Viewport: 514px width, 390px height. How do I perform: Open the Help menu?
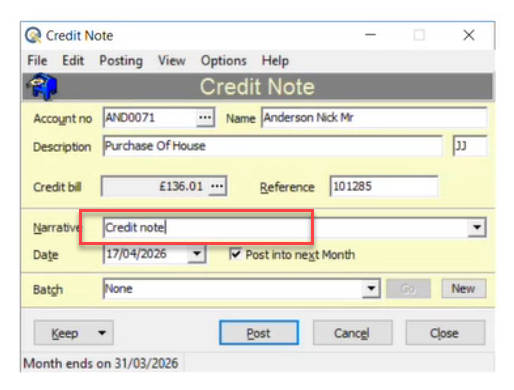point(275,61)
